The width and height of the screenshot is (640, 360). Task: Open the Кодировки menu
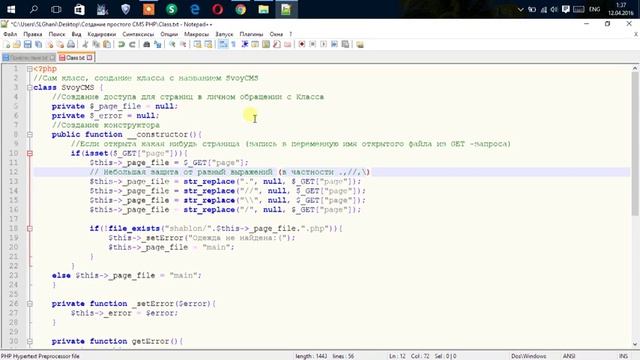click(102, 34)
